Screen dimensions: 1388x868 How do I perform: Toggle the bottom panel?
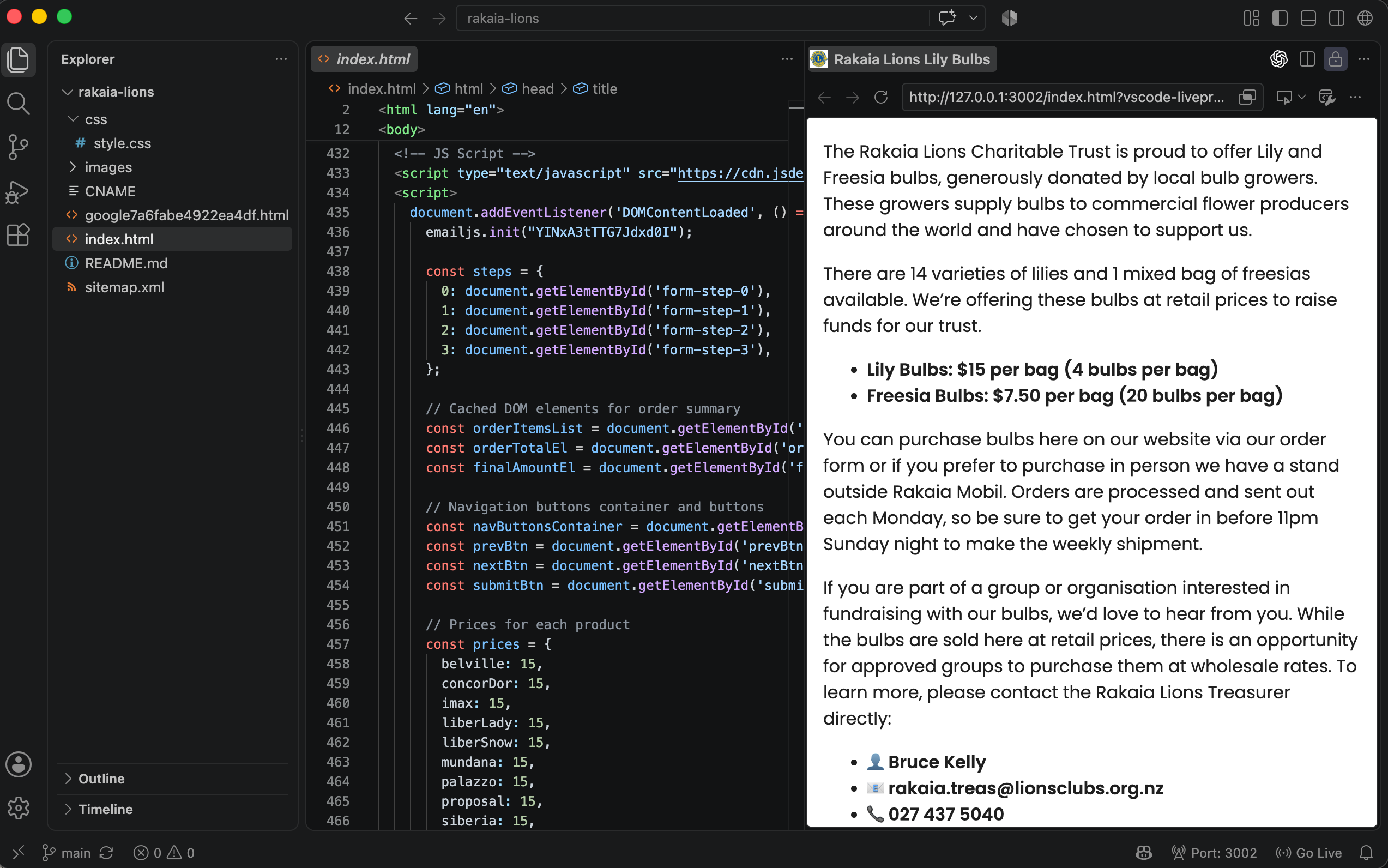(1308, 18)
